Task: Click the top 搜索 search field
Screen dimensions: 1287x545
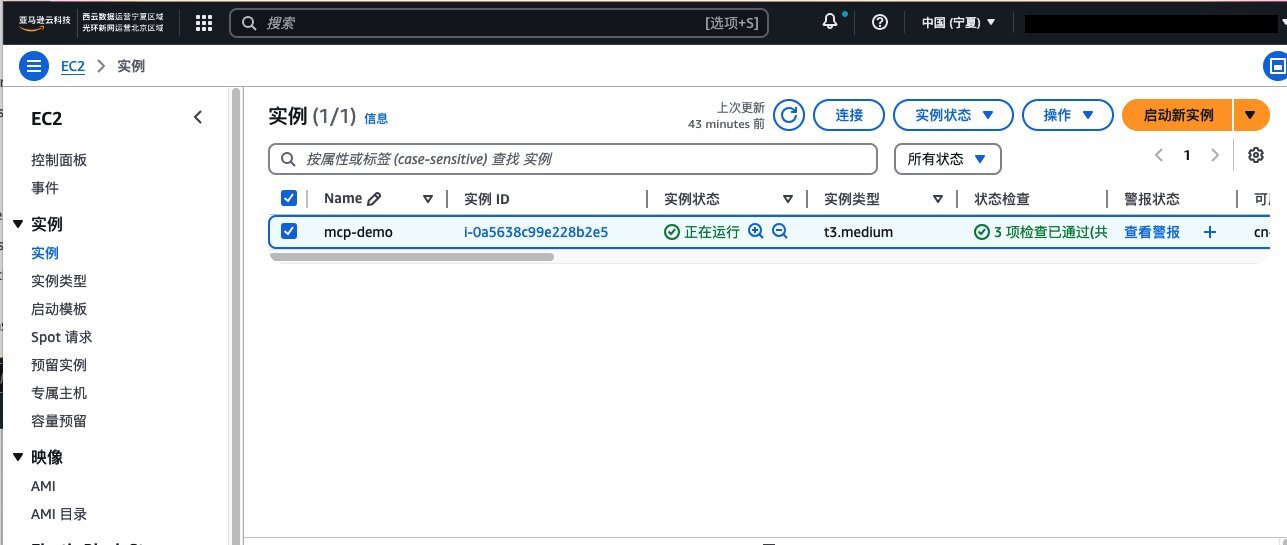Action: point(499,22)
